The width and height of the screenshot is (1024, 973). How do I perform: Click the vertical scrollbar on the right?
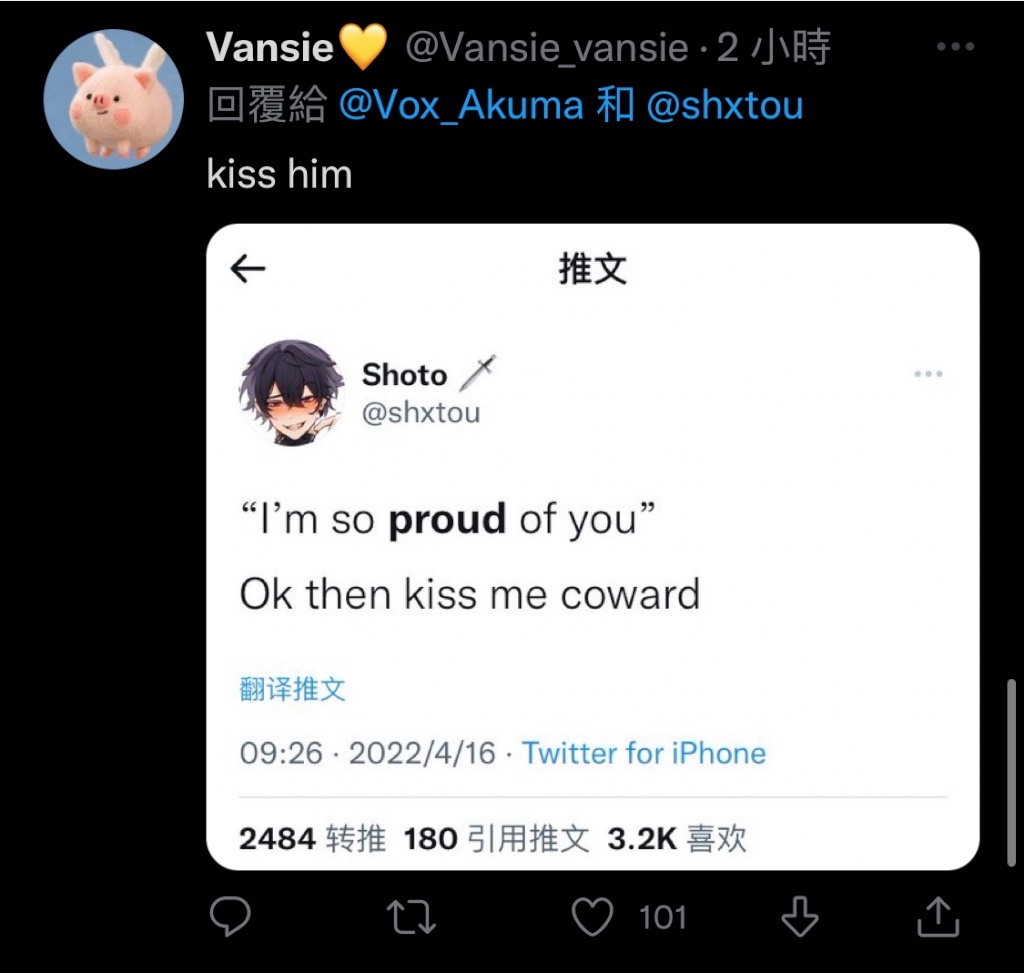pyautogui.click(x=1011, y=773)
